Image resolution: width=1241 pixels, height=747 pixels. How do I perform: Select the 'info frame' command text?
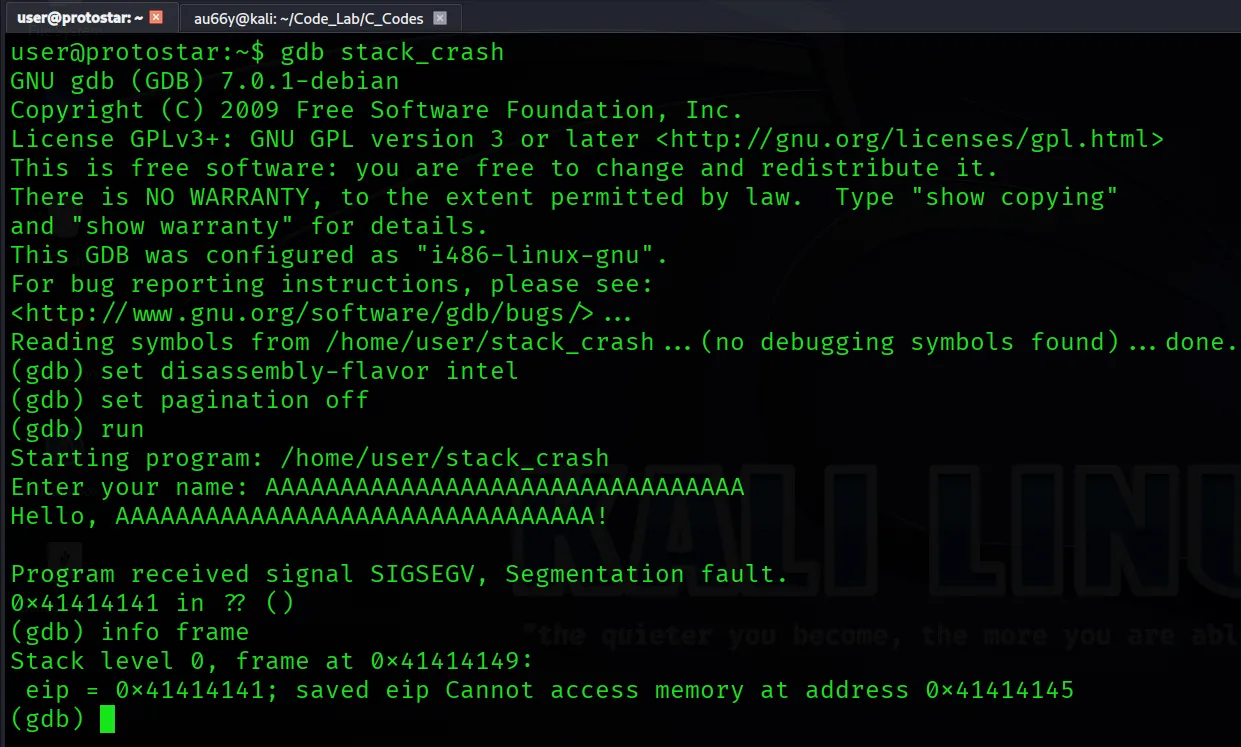(x=175, y=631)
